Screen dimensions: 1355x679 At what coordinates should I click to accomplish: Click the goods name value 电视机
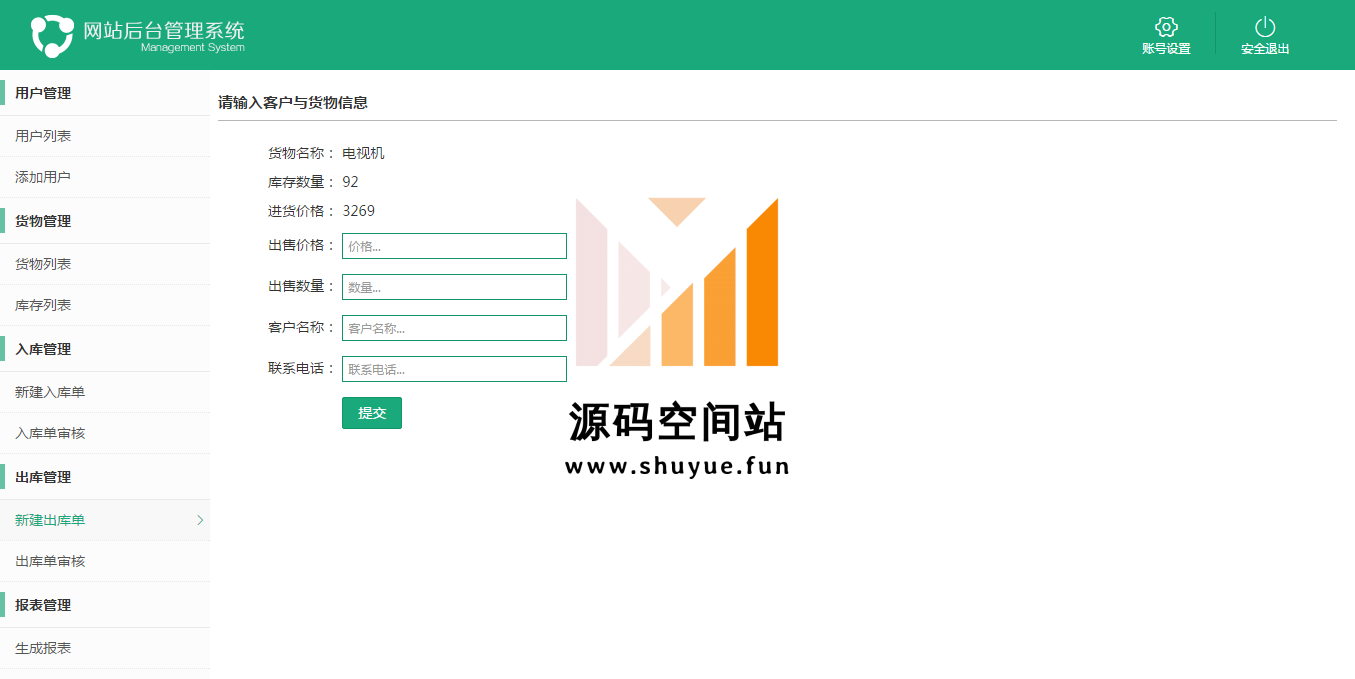pos(363,153)
